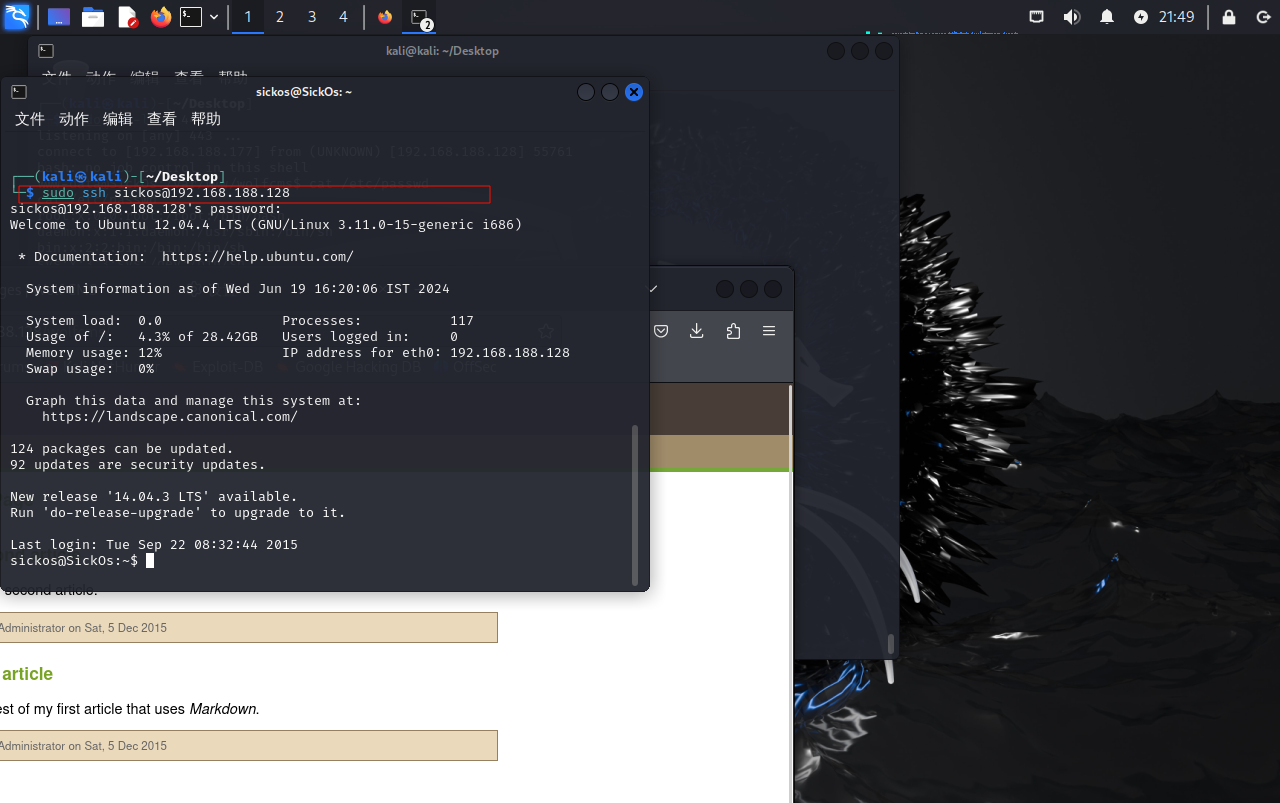This screenshot has height=803, width=1280.
Task: Open Firefox Save to Pocket icon
Action: tap(661, 331)
